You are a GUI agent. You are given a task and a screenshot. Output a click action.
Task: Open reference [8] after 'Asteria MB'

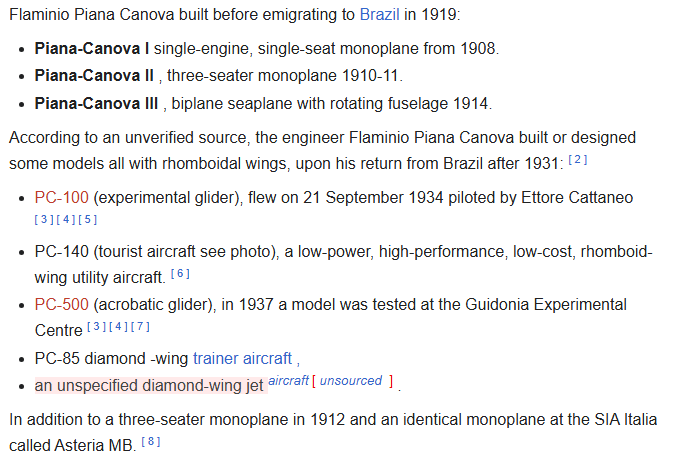150,441
